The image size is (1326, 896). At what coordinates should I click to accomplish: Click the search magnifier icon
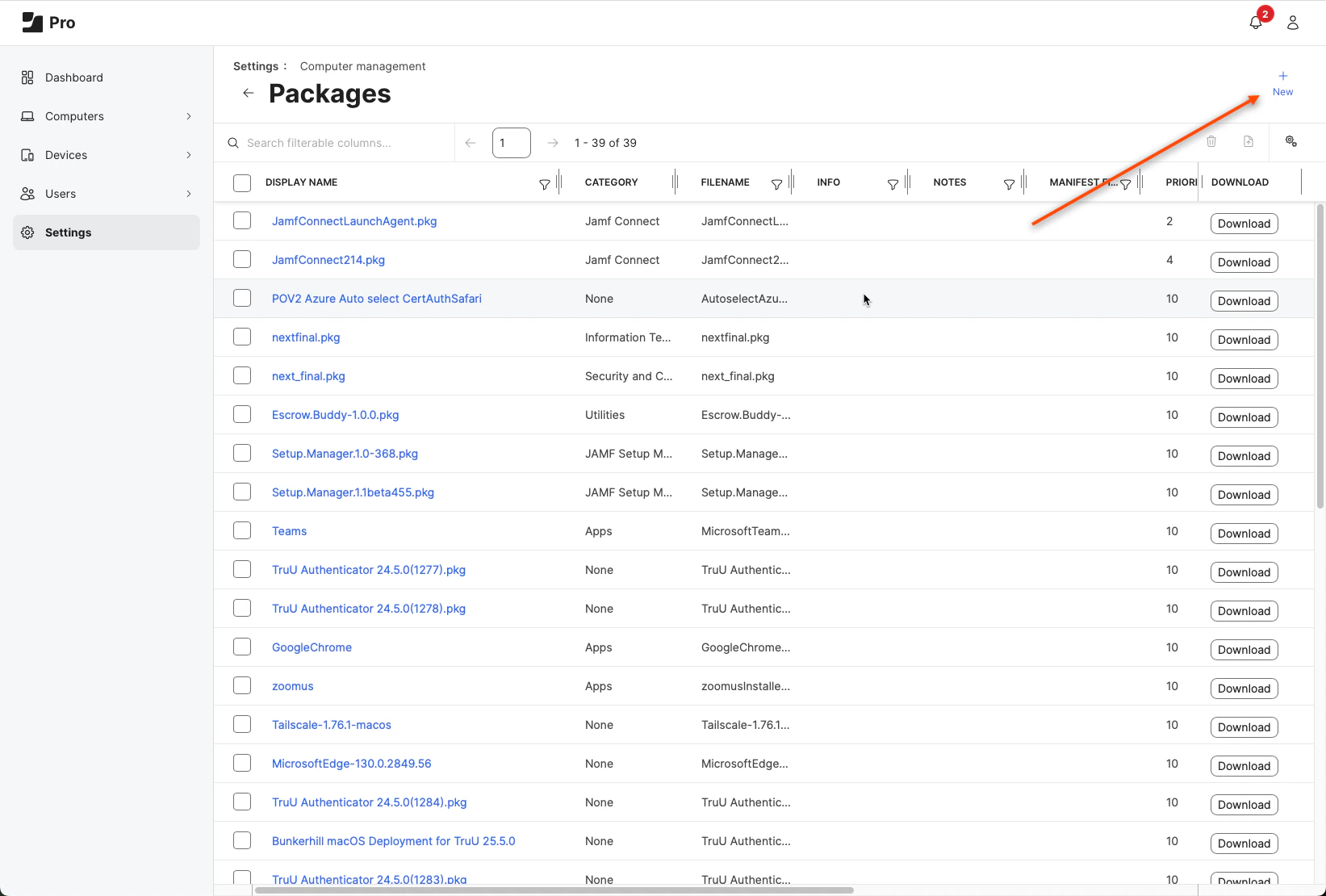(233, 143)
